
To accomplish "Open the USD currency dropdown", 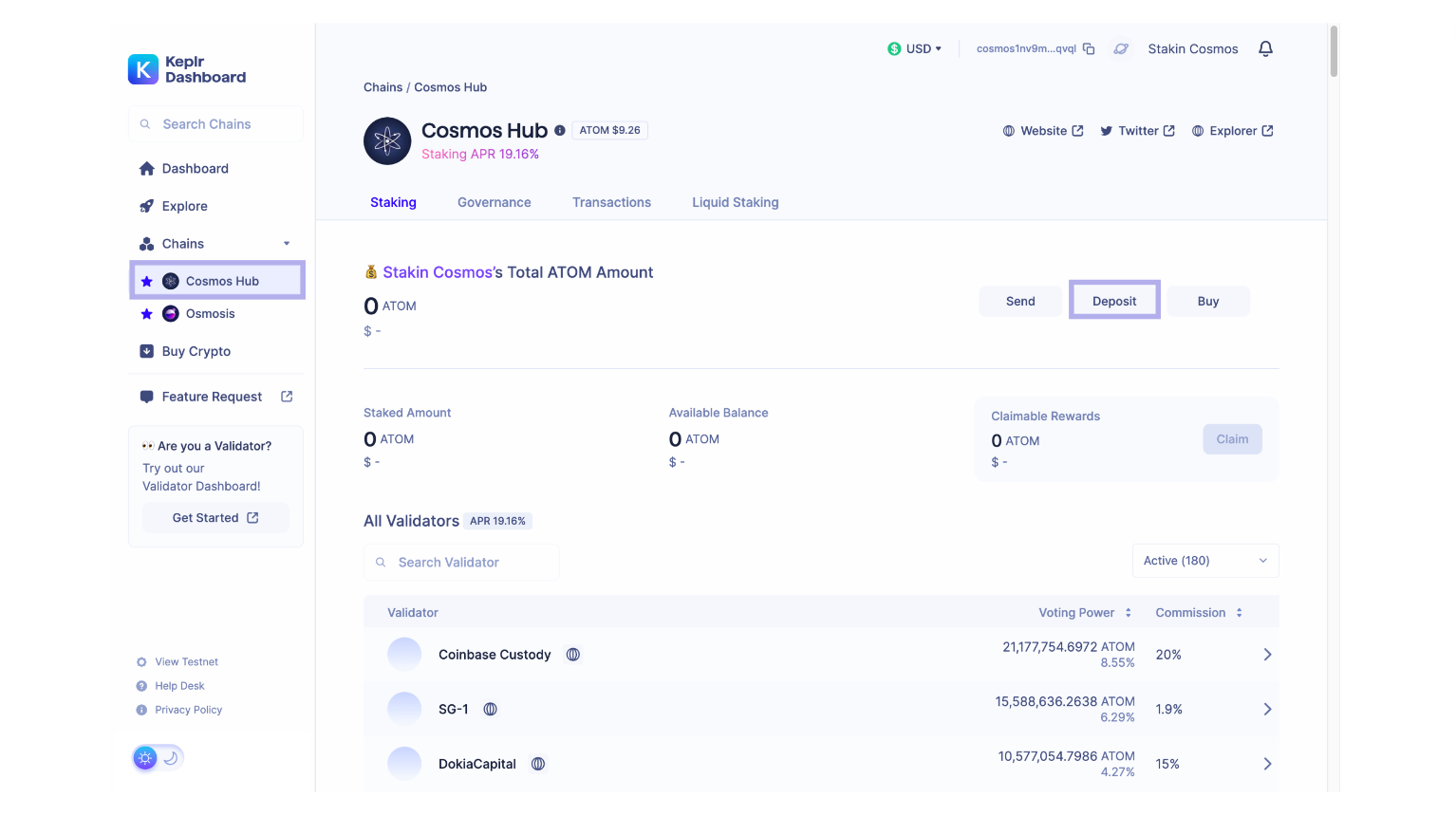I will (x=915, y=48).
